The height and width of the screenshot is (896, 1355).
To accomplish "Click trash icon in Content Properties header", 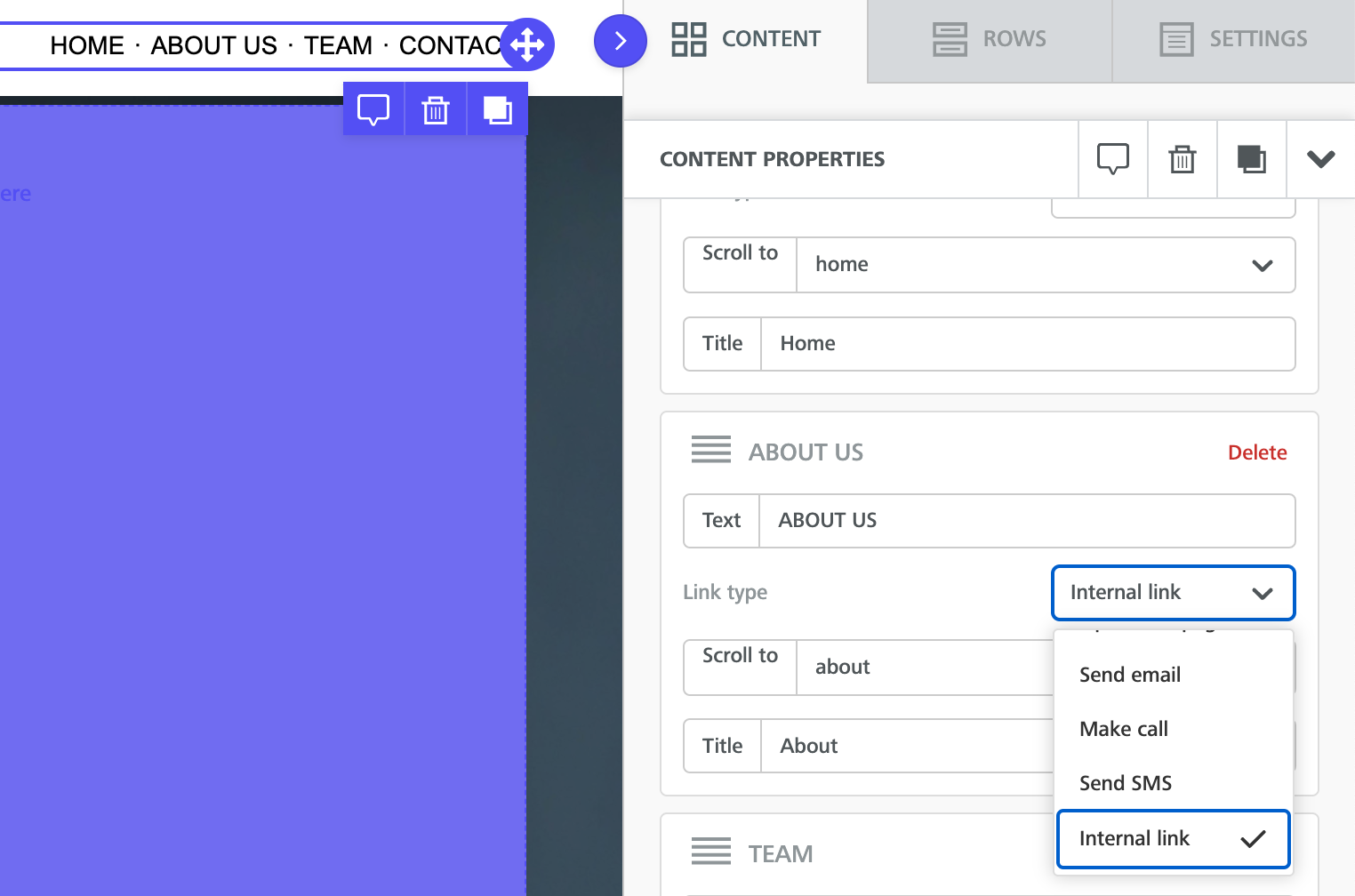I will tap(1183, 159).
